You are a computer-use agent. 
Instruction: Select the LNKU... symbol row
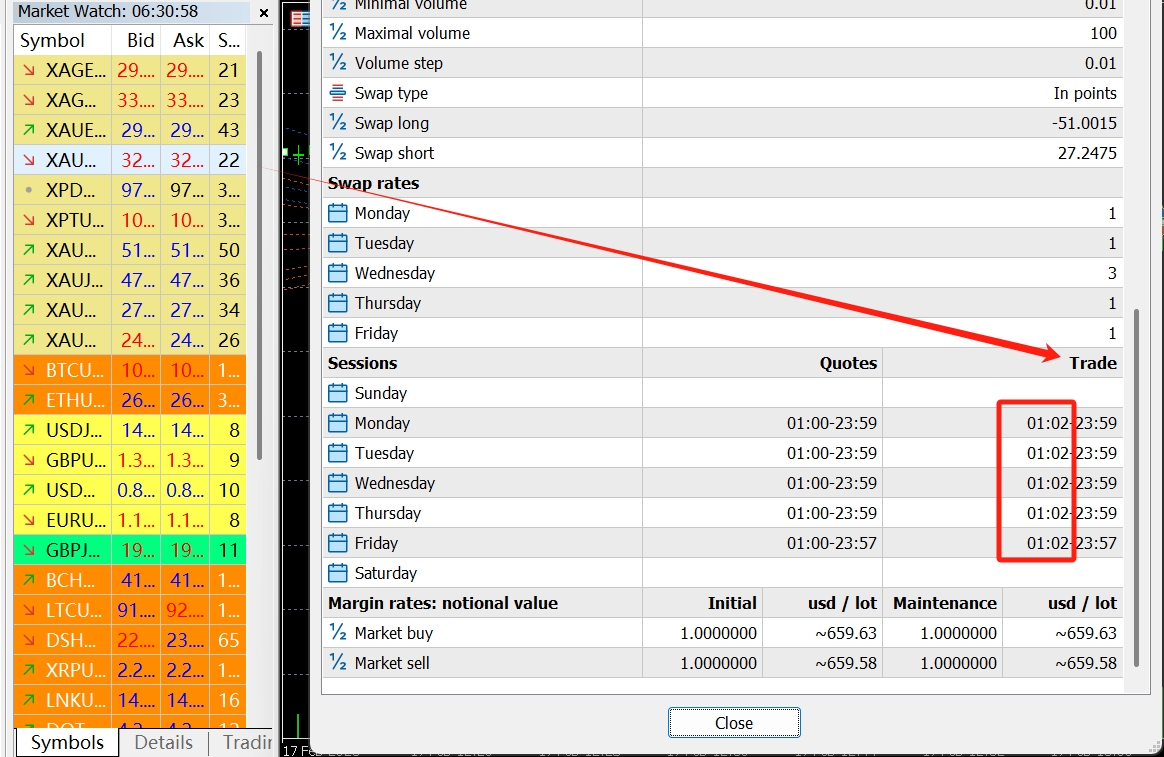[130, 700]
